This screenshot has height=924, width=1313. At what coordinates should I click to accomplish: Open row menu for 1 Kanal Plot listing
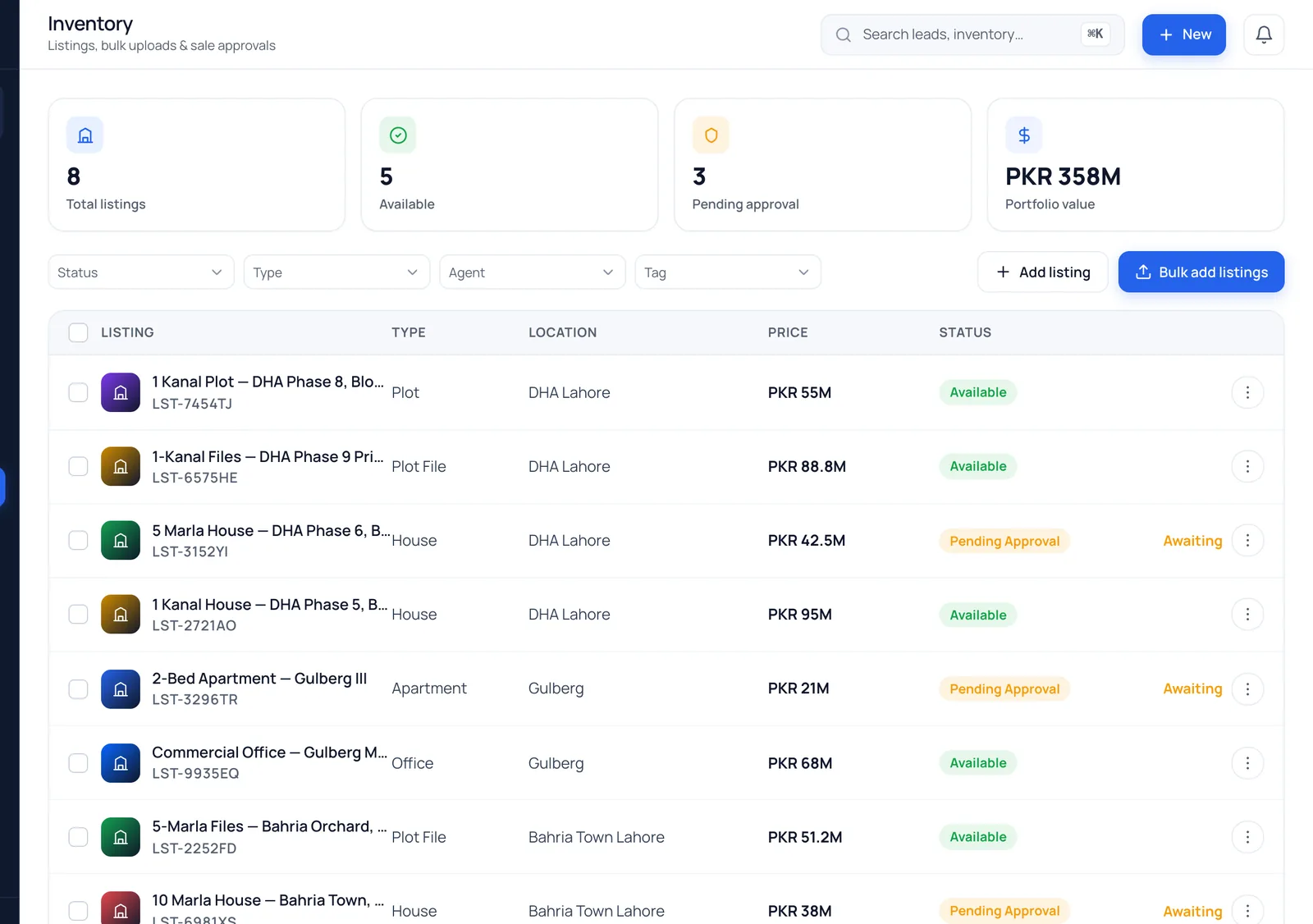[1247, 392]
